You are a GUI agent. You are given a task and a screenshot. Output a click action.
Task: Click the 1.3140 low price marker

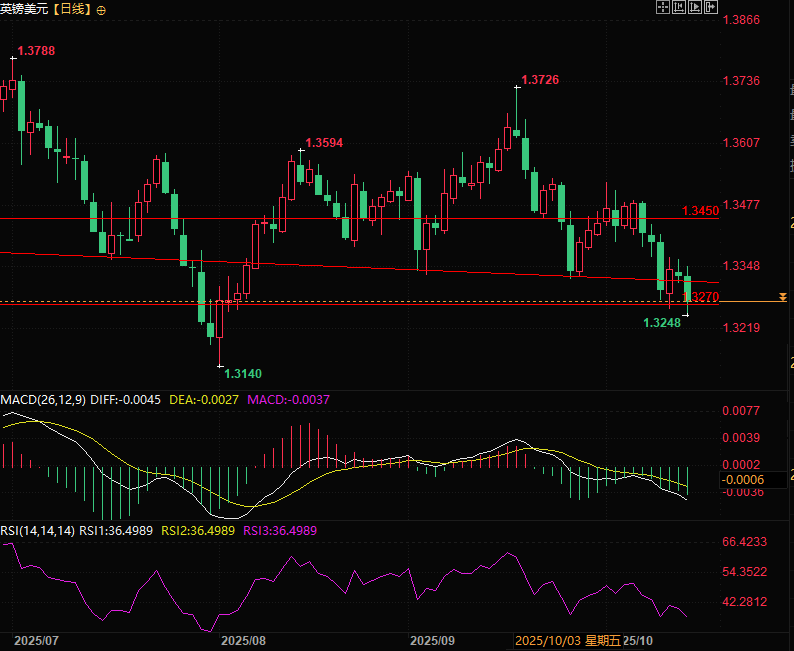(243, 373)
